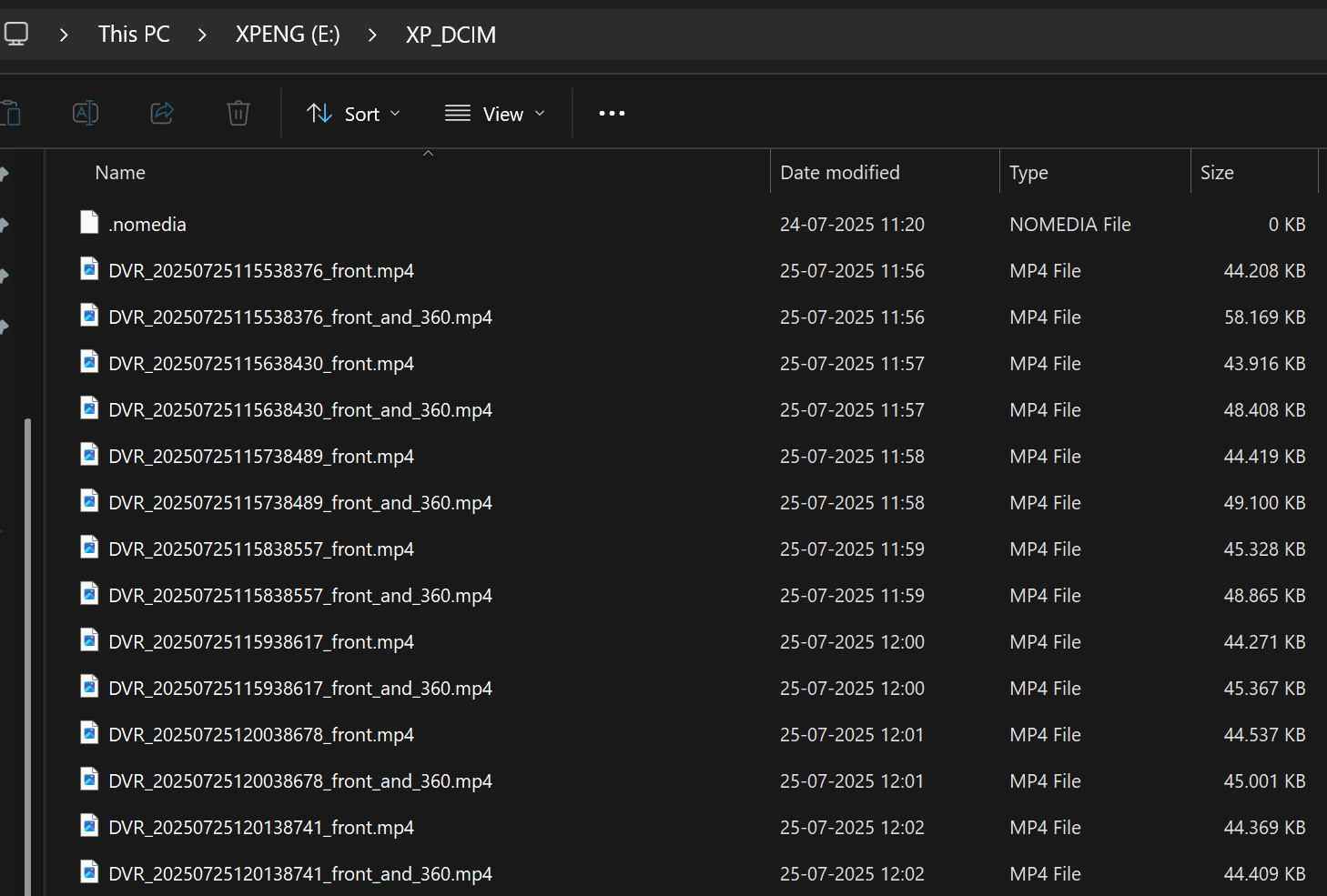Click the Type column header

pos(1028,173)
